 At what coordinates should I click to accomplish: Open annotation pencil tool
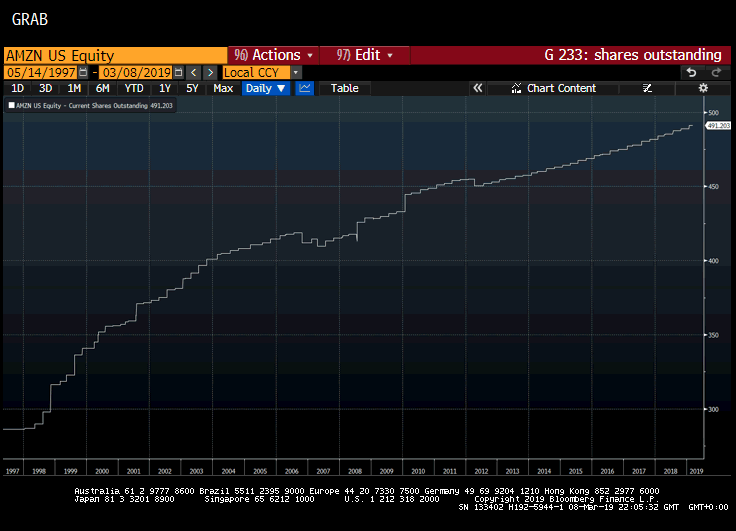pos(647,88)
